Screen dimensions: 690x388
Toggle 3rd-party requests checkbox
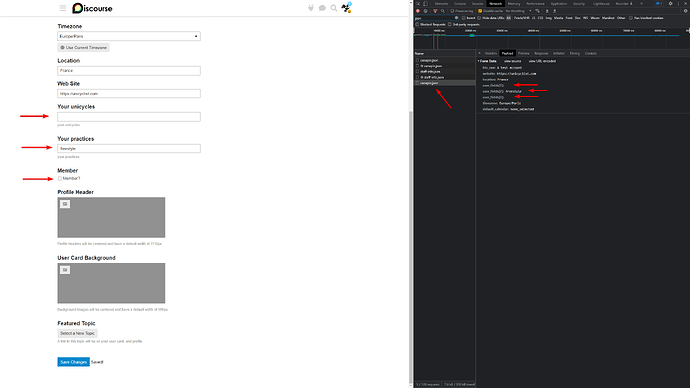click(449, 24)
